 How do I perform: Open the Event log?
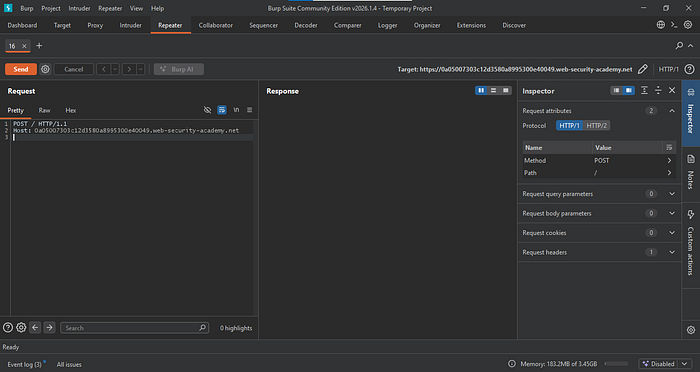pyautogui.click(x=25, y=364)
